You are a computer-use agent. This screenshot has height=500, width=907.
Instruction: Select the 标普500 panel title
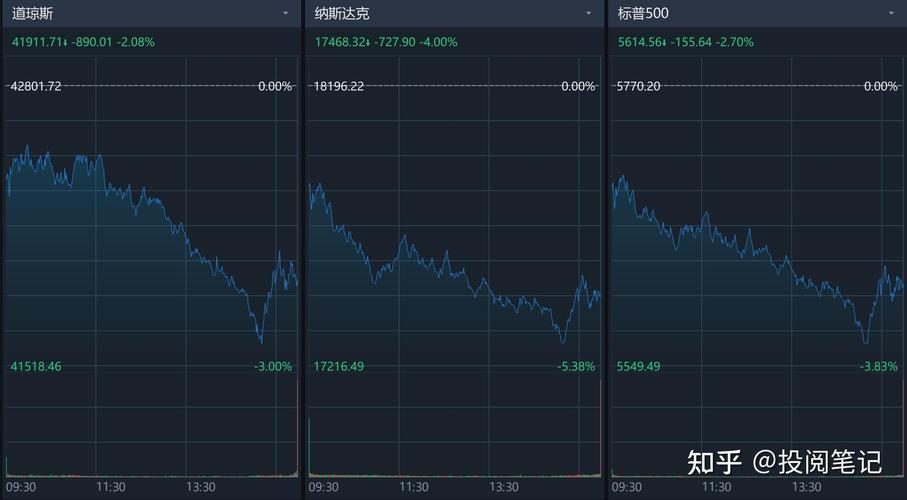(643, 14)
